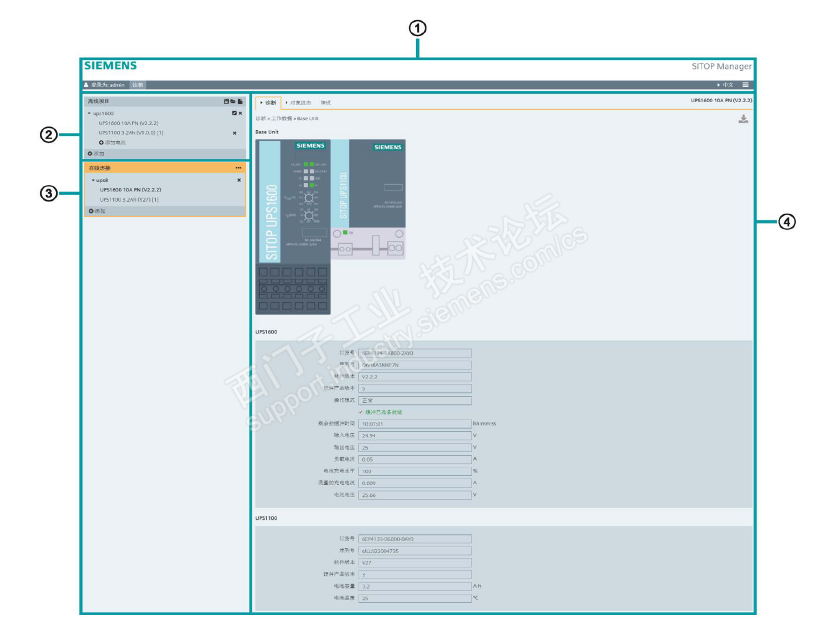813x625 pixels.
Task: Click the UPS1100 section heading
Action: click(x=267, y=518)
